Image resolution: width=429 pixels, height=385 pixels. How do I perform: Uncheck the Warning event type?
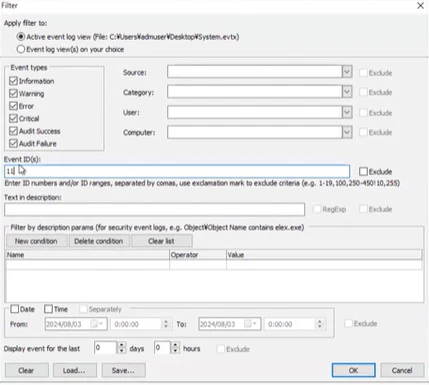coord(13,93)
